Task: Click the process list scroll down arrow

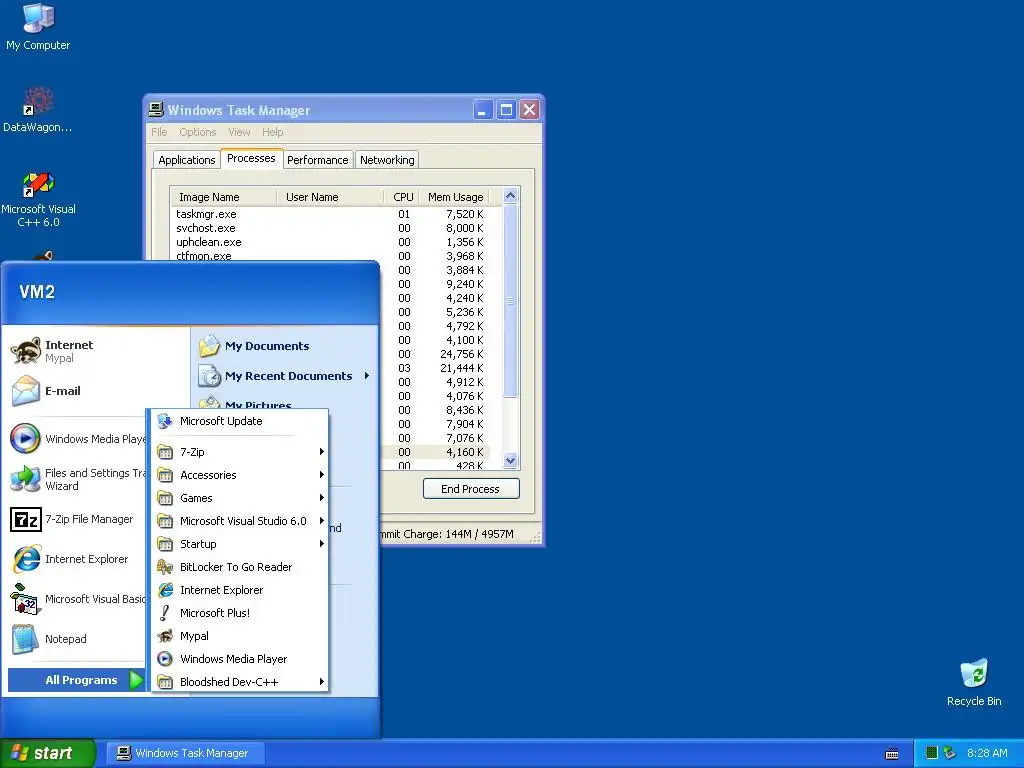Action: pyautogui.click(x=511, y=460)
